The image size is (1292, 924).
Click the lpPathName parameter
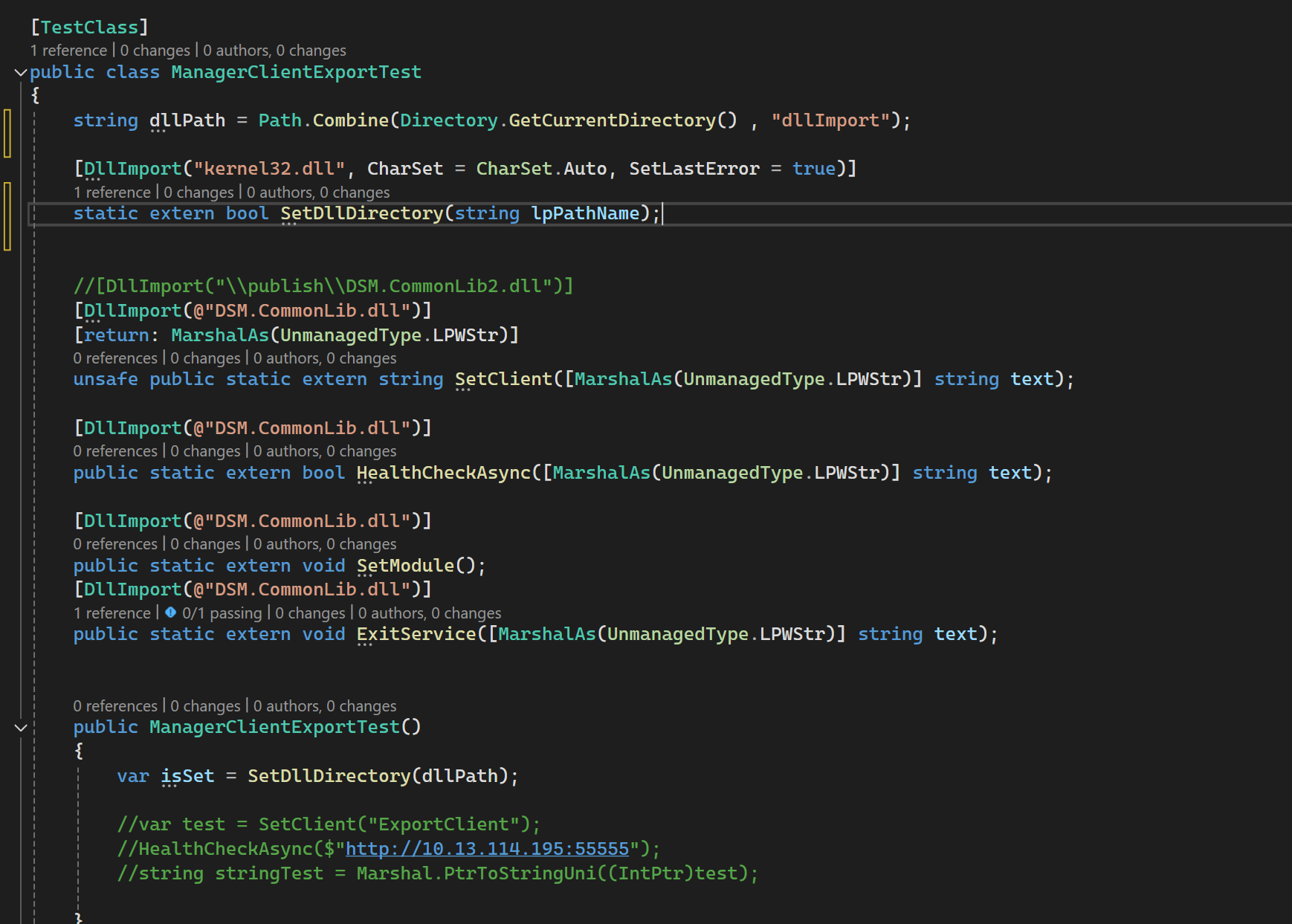pos(586,213)
